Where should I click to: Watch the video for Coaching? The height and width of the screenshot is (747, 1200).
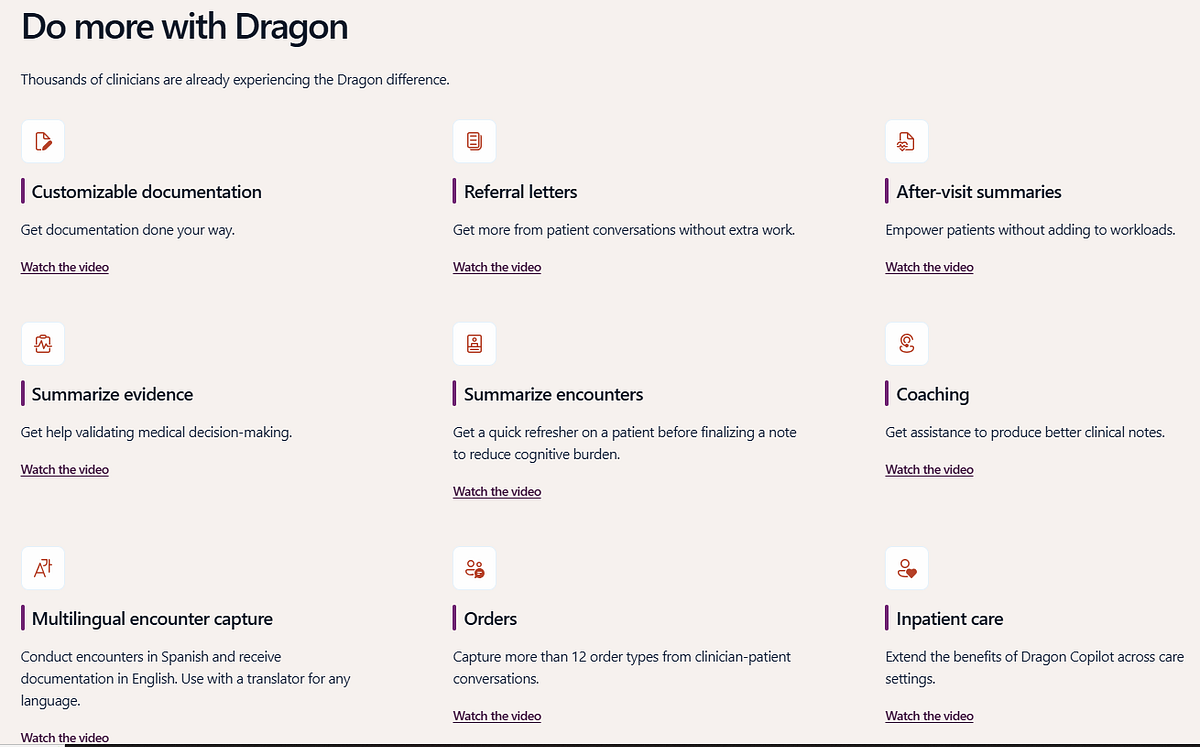(929, 469)
